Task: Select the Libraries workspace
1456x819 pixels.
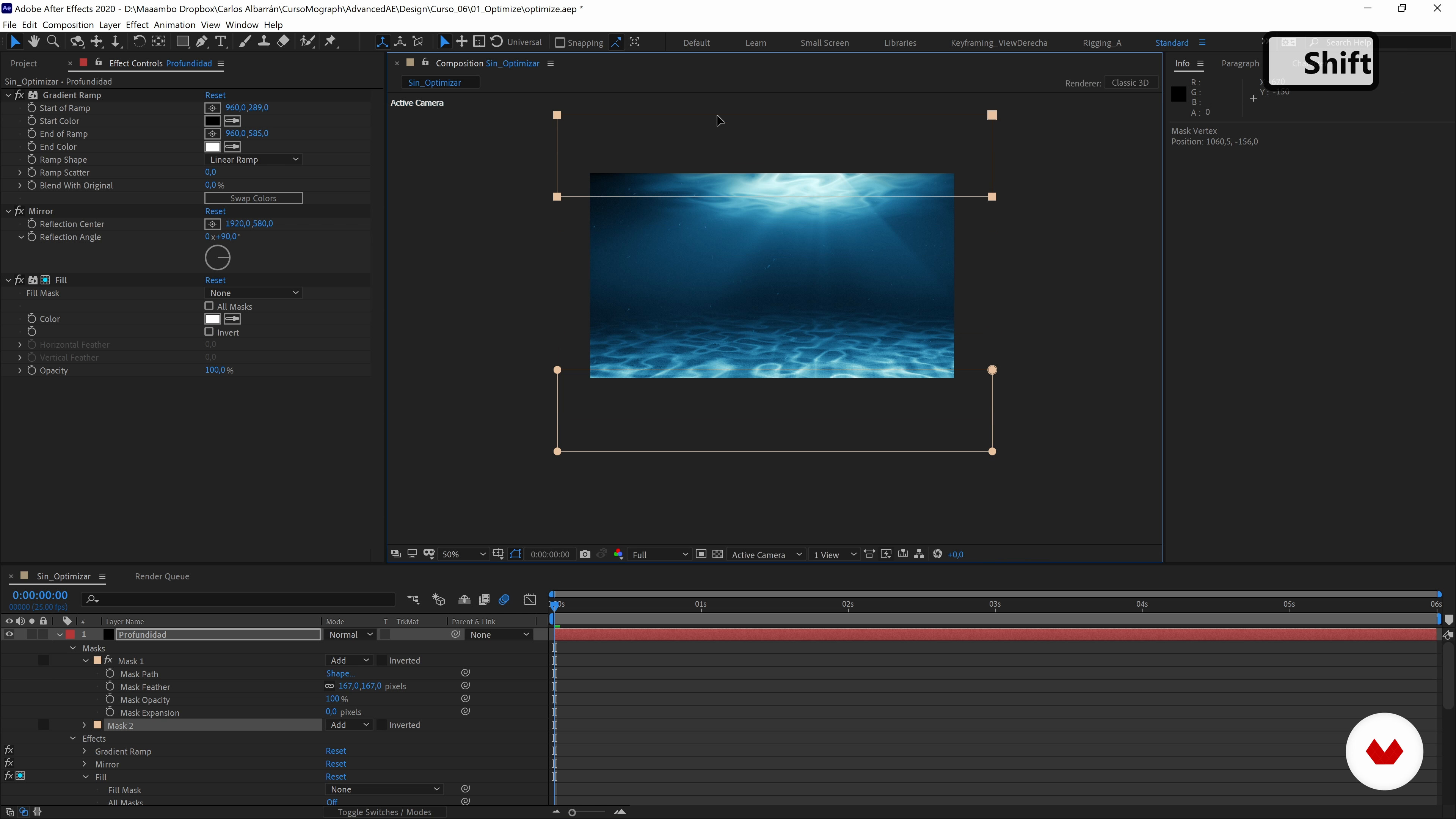Action: 901,43
